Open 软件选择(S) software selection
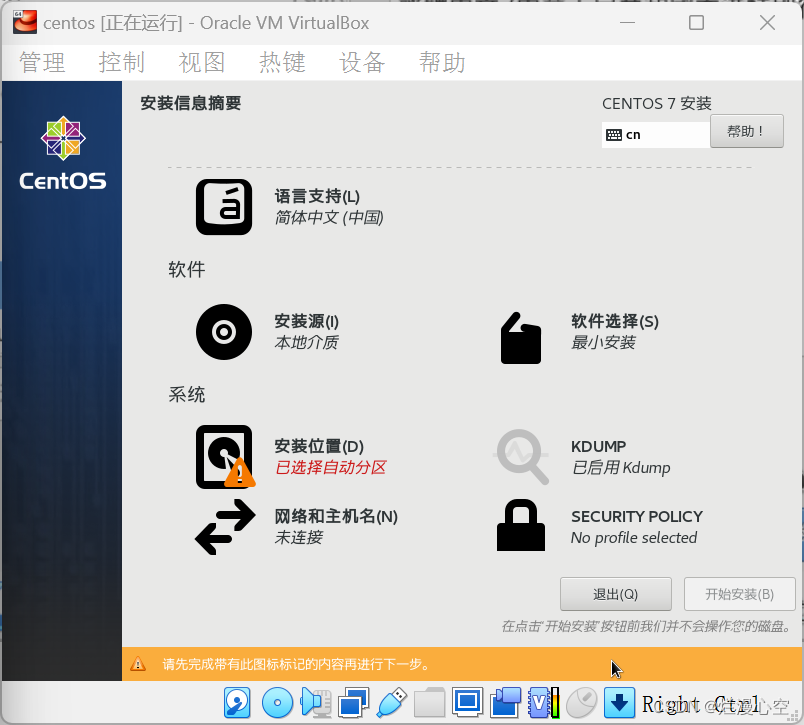Viewport: 804px width, 725px height. coord(615,321)
